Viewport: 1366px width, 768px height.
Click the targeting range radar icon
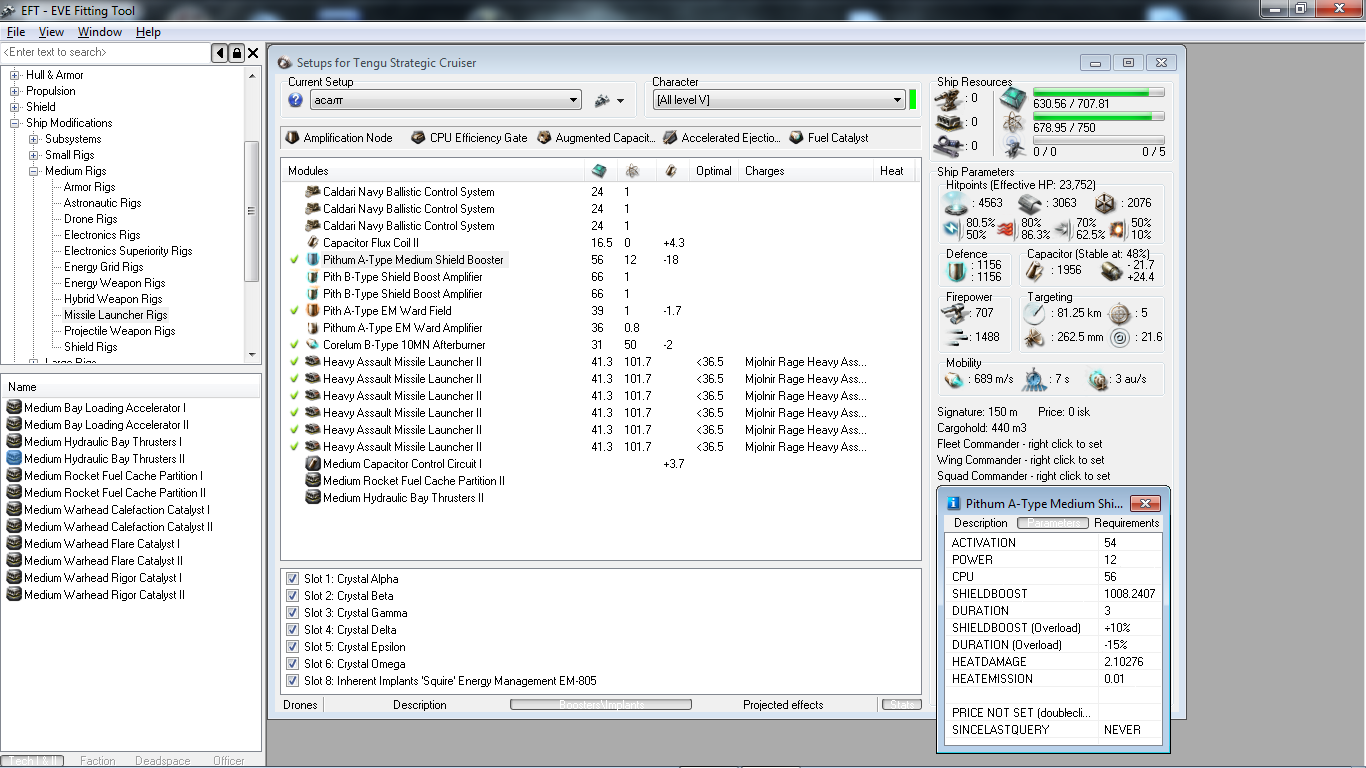[1035, 313]
